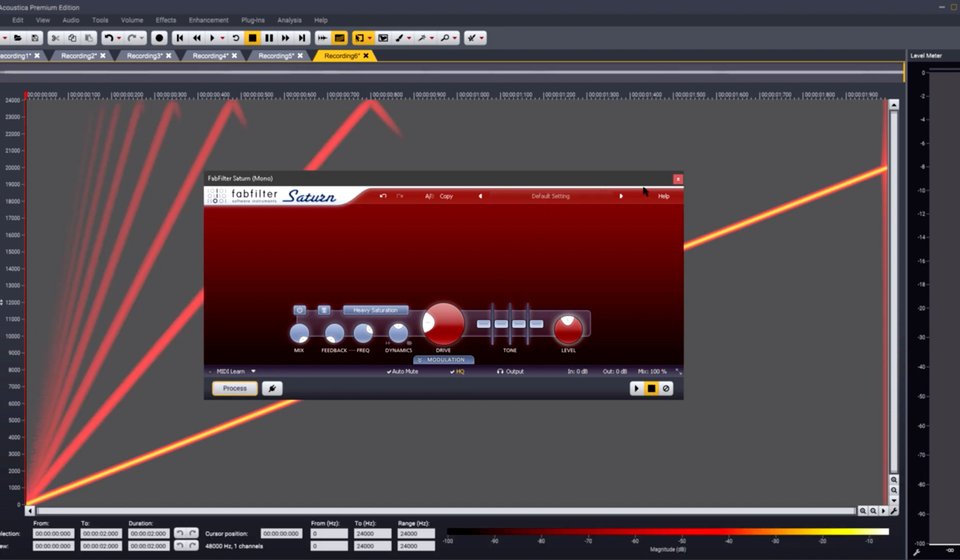
Task: Click the large Drive knob
Action: coord(443,323)
